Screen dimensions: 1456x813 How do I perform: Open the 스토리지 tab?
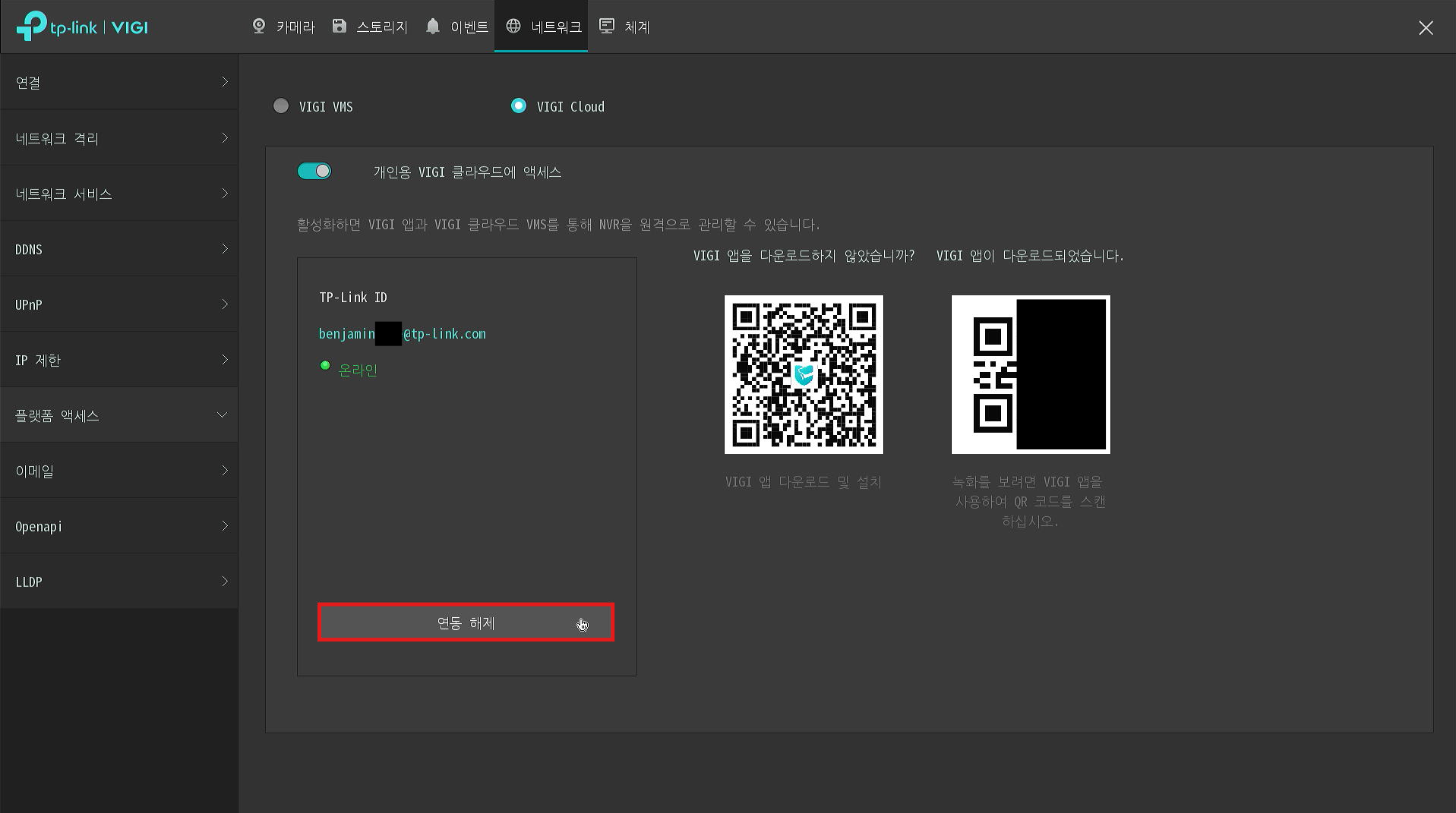tap(381, 27)
